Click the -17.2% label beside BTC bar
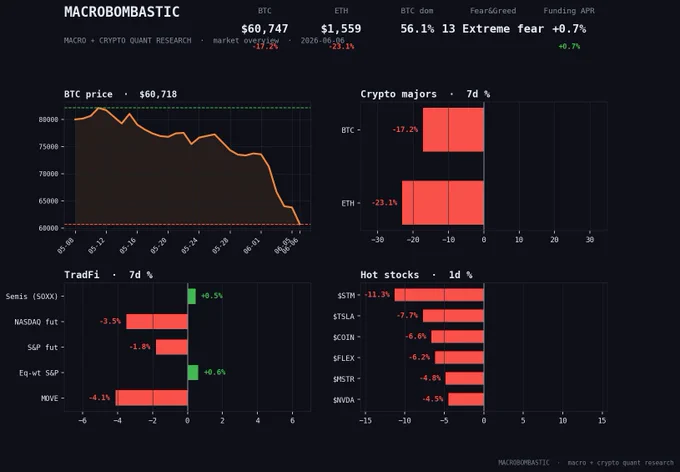 (405, 130)
